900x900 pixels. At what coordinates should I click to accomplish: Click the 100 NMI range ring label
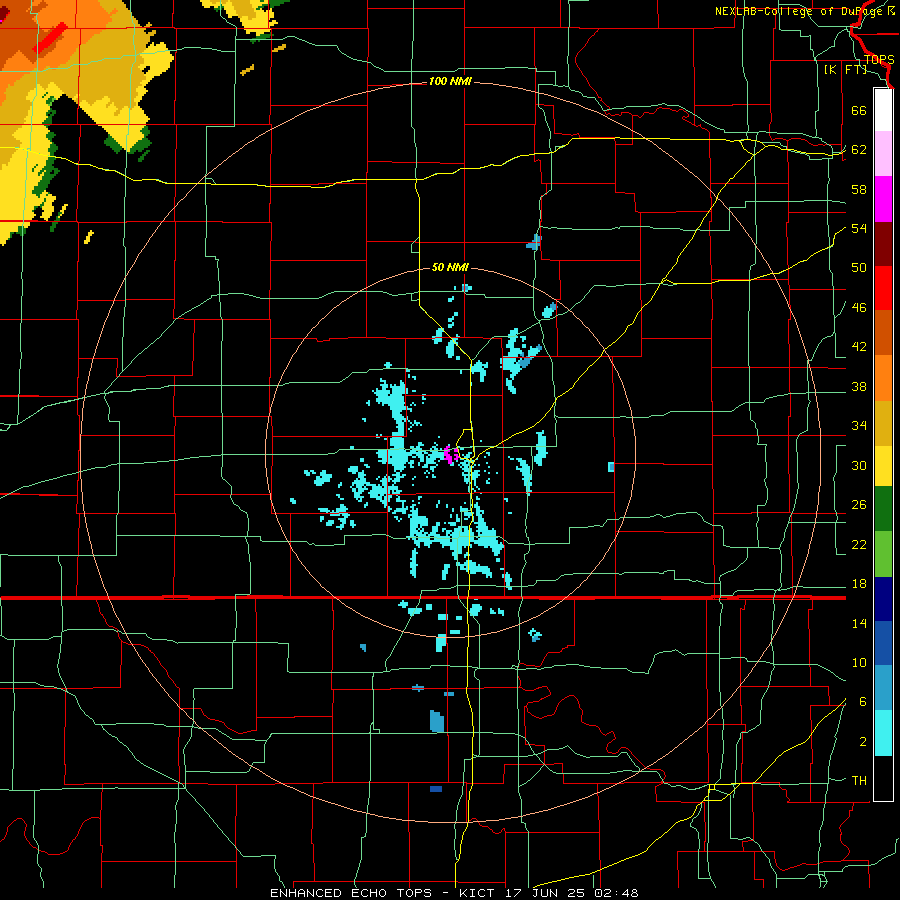point(450,82)
